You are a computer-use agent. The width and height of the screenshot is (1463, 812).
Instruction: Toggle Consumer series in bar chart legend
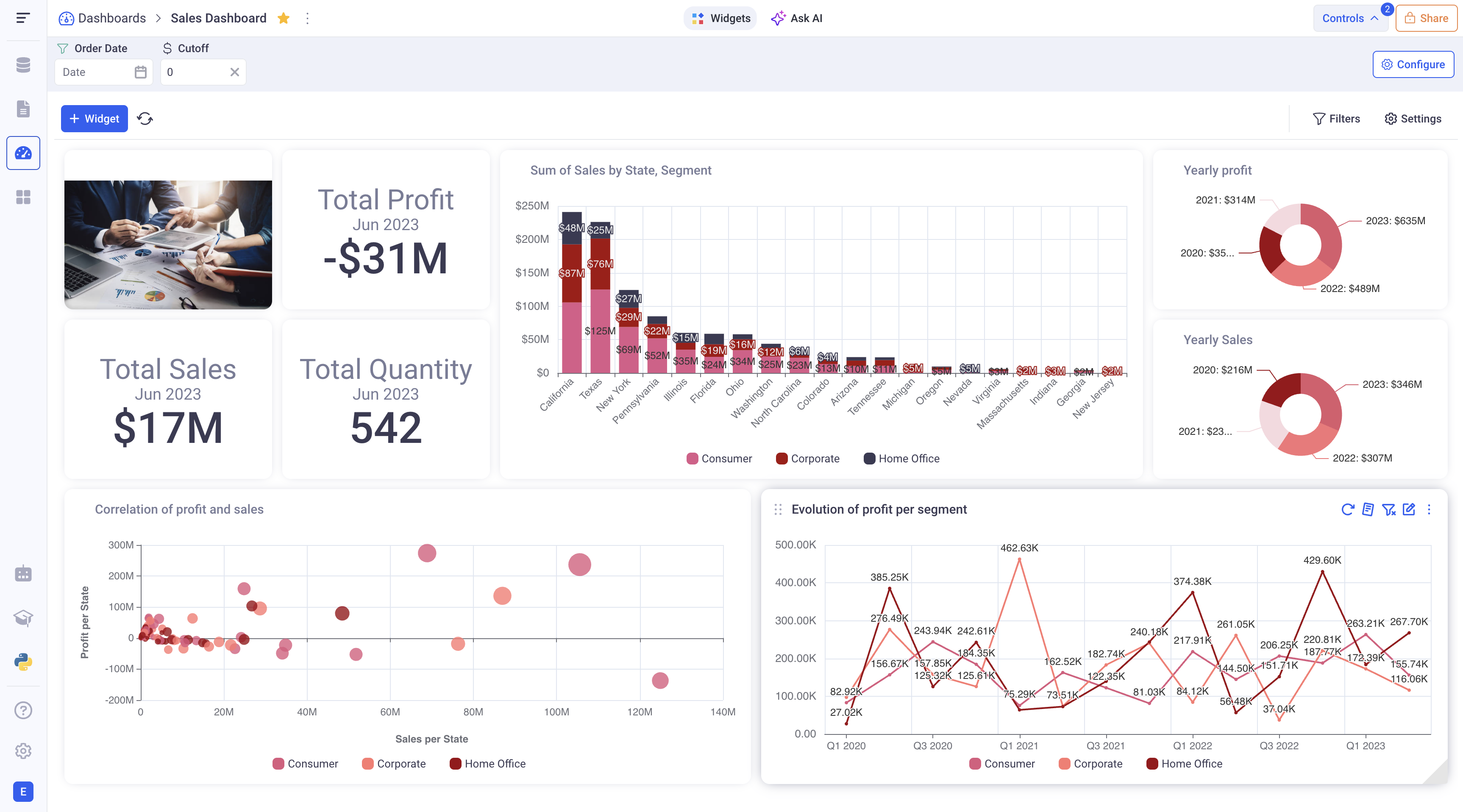coord(719,459)
